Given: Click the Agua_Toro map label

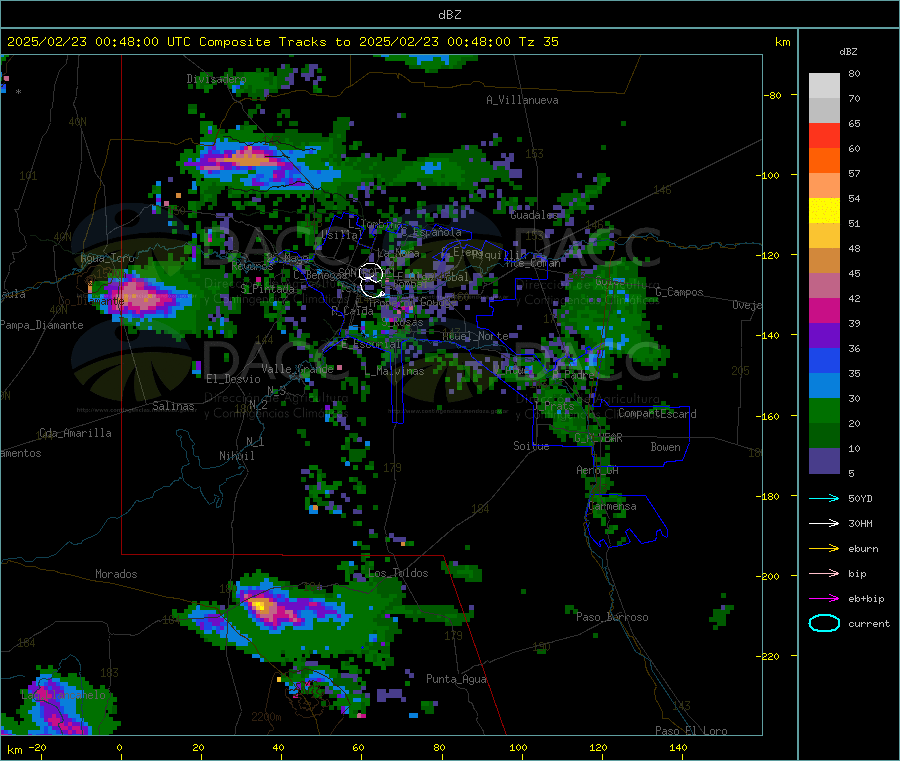Looking at the screenshot, I should [x=107, y=258].
